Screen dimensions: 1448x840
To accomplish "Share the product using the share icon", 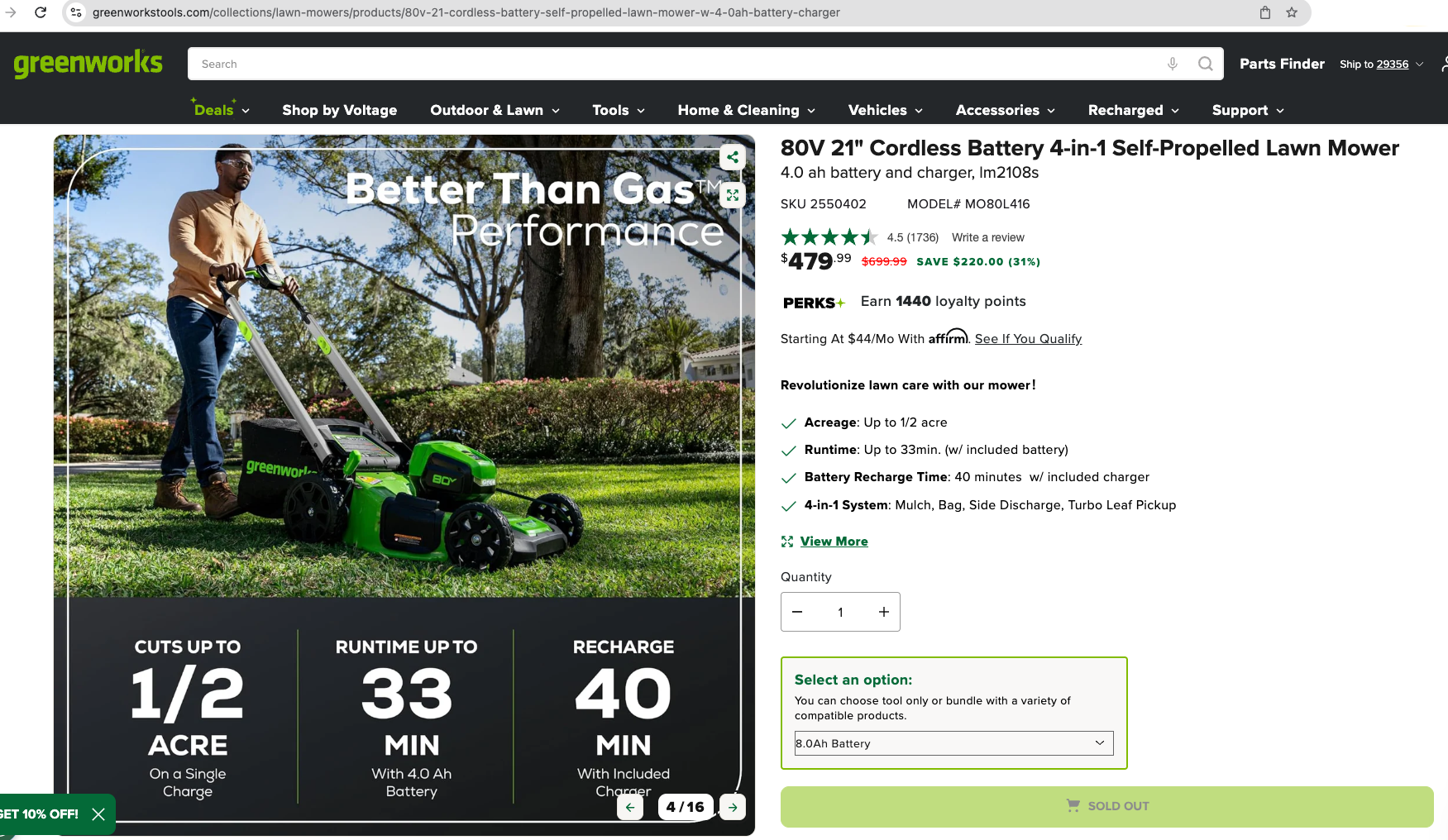I will (x=733, y=157).
